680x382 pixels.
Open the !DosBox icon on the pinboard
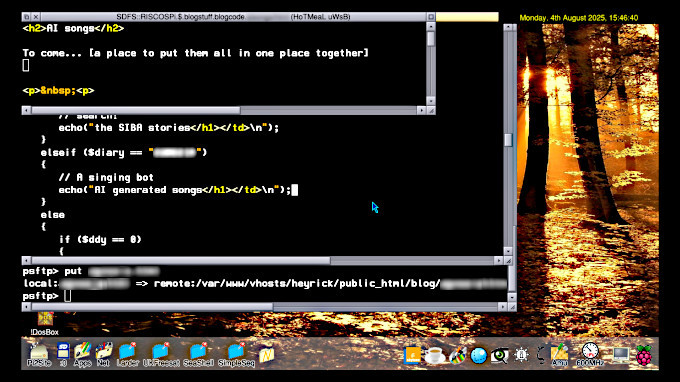(x=45, y=323)
